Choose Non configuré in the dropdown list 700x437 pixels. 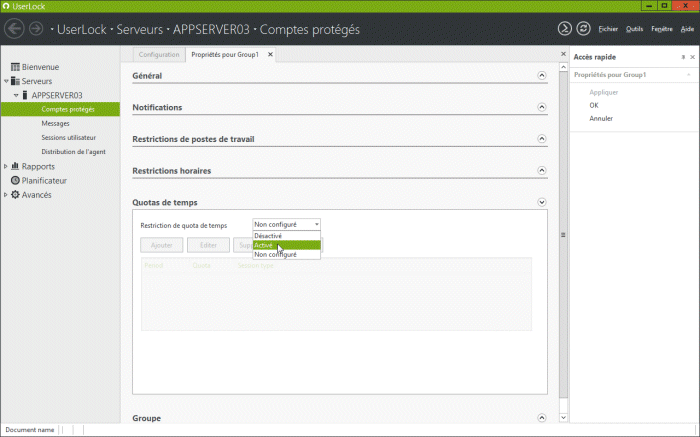coord(286,254)
